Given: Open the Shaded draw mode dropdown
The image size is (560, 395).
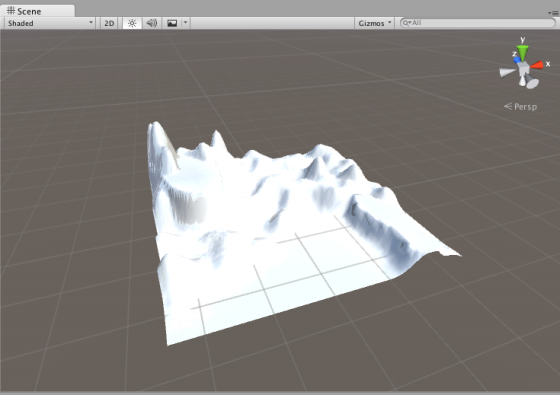Looking at the screenshot, I should coord(50,23).
